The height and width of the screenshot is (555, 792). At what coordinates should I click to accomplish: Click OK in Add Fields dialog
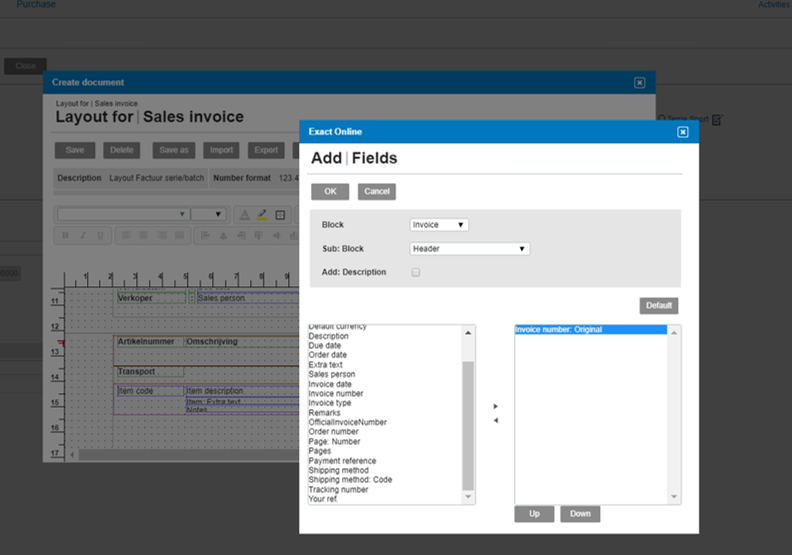click(330, 191)
